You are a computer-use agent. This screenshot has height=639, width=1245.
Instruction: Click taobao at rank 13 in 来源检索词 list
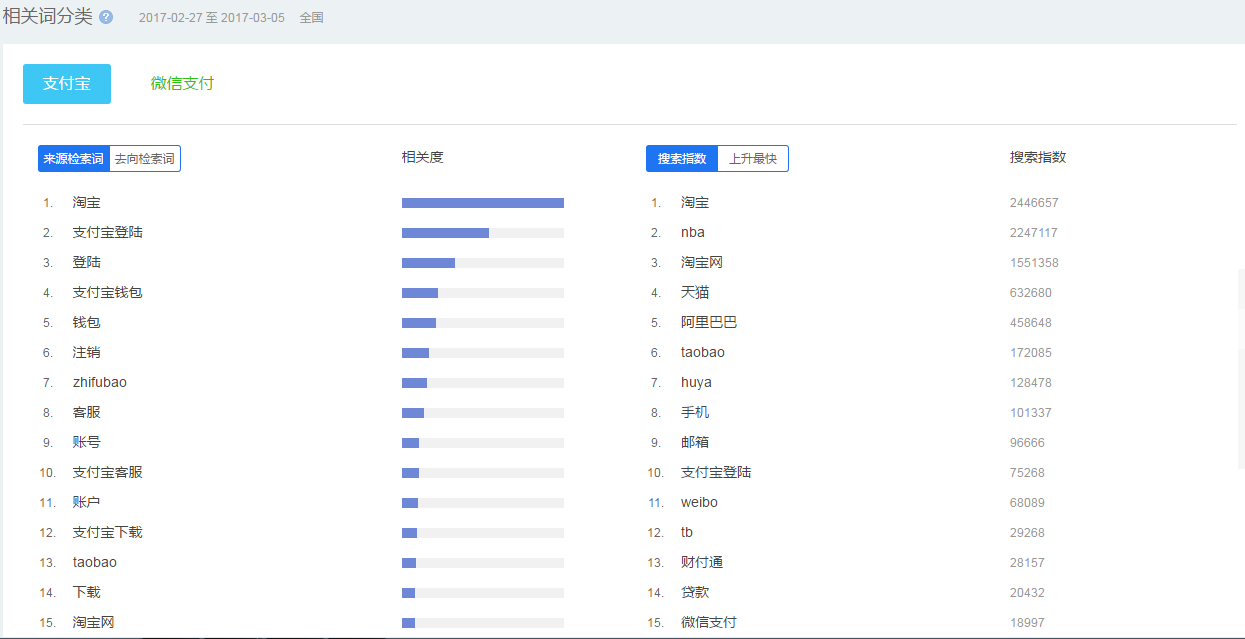[x=95, y=563]
